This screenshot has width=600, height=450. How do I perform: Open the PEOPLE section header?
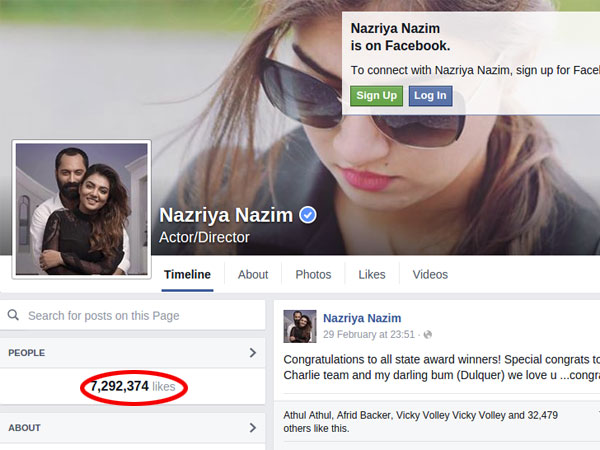coord(132,353)
